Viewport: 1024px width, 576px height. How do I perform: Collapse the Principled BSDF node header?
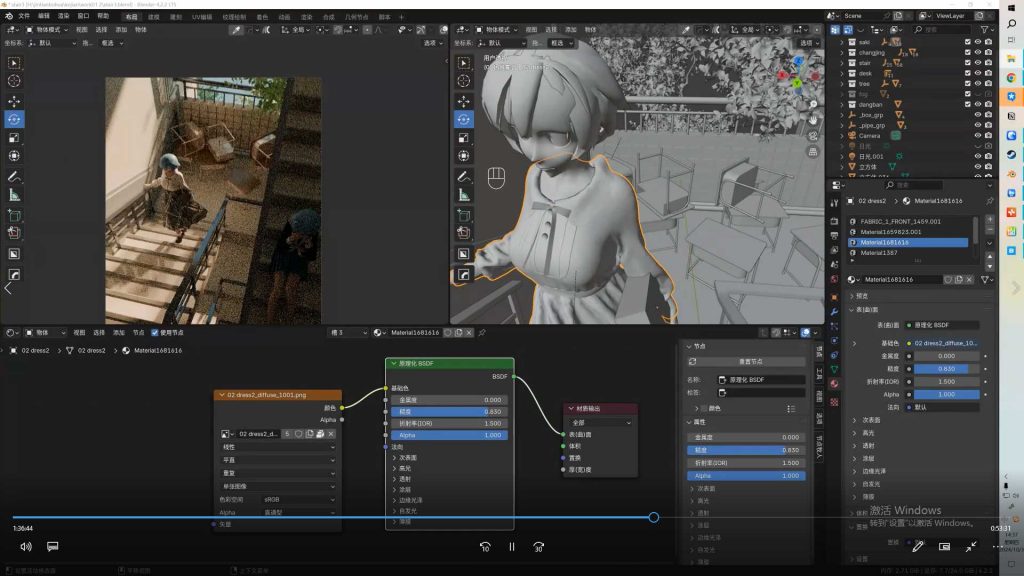tap(393, 363)
